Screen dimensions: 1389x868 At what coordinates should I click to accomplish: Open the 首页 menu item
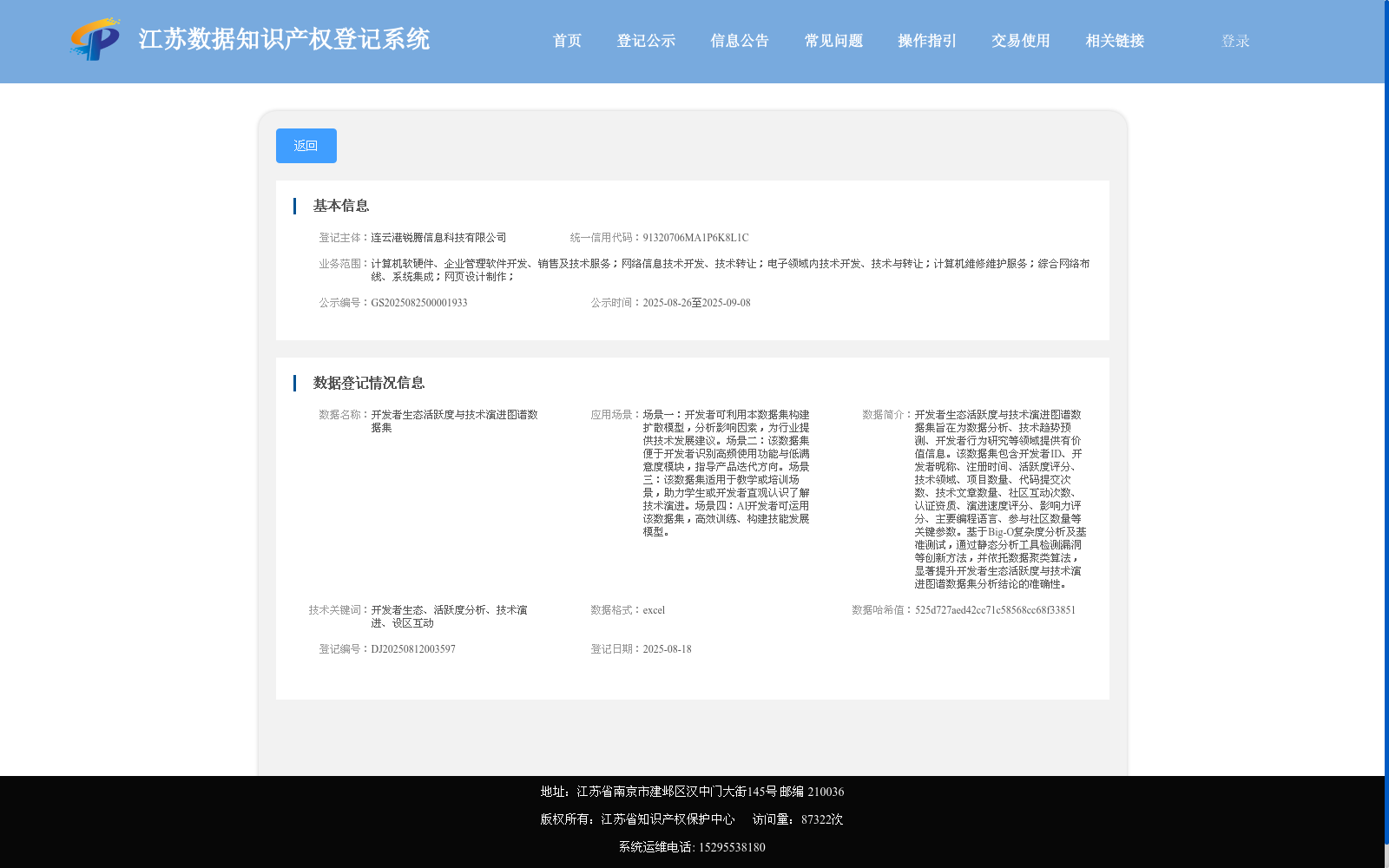(567, 41)
